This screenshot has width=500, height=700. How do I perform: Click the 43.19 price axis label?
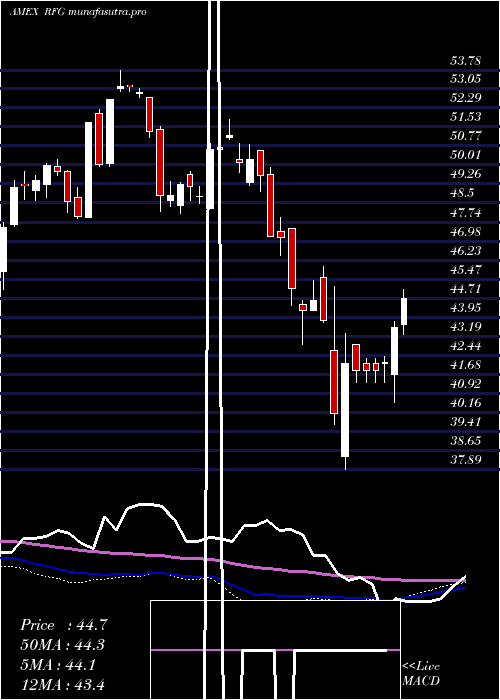point(465,327)
